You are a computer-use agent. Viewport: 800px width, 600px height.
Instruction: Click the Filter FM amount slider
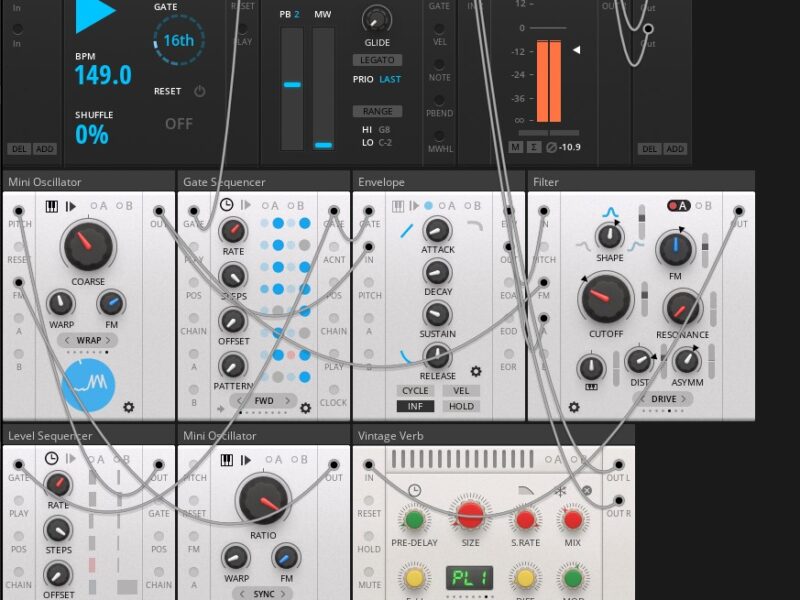pos(705,250)
